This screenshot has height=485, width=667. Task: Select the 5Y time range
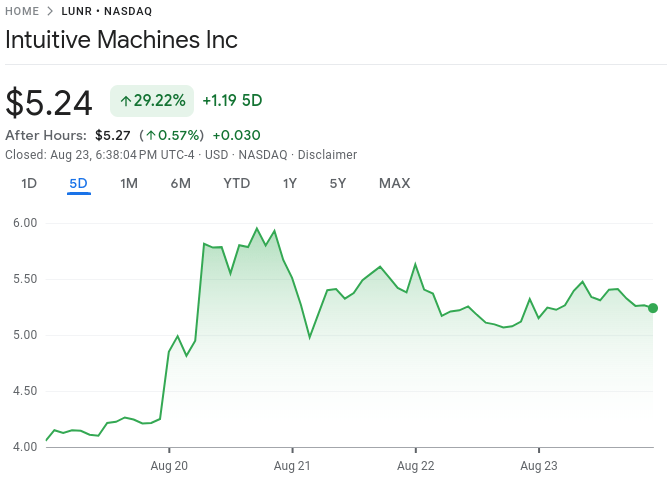coord(338,183)
